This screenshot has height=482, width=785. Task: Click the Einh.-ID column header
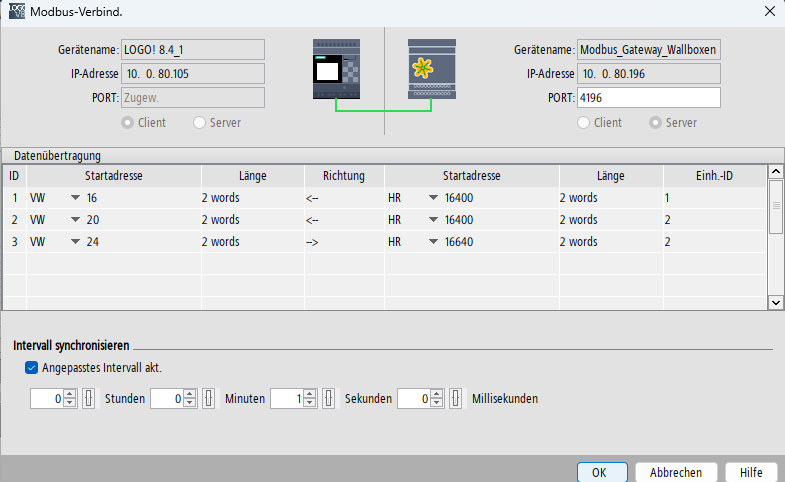[x=714, y=176]
